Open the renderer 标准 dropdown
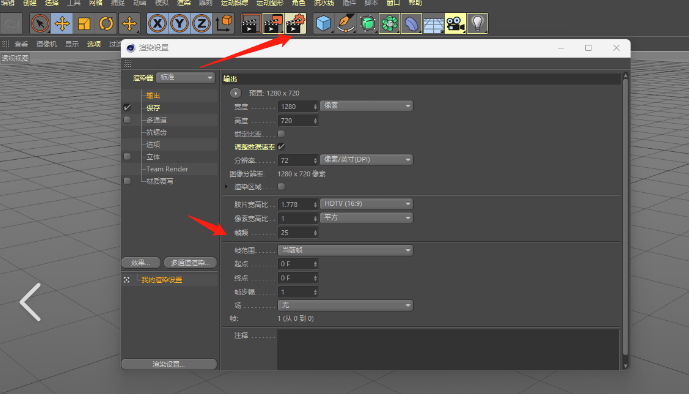Screen dimensions: 689x394 185,77
